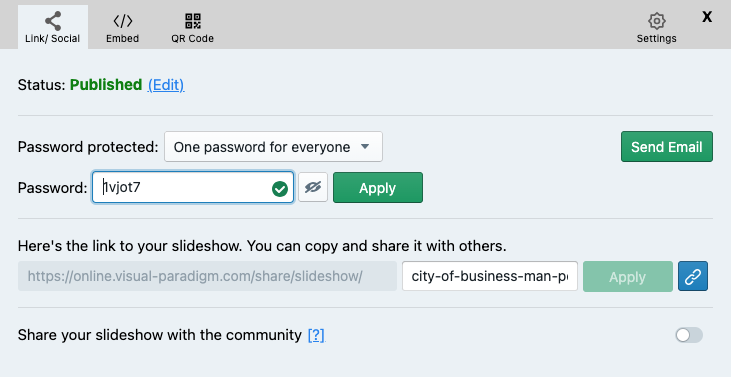Open Settings via the gear icon
731x377 pixels.
pos(656,21)
